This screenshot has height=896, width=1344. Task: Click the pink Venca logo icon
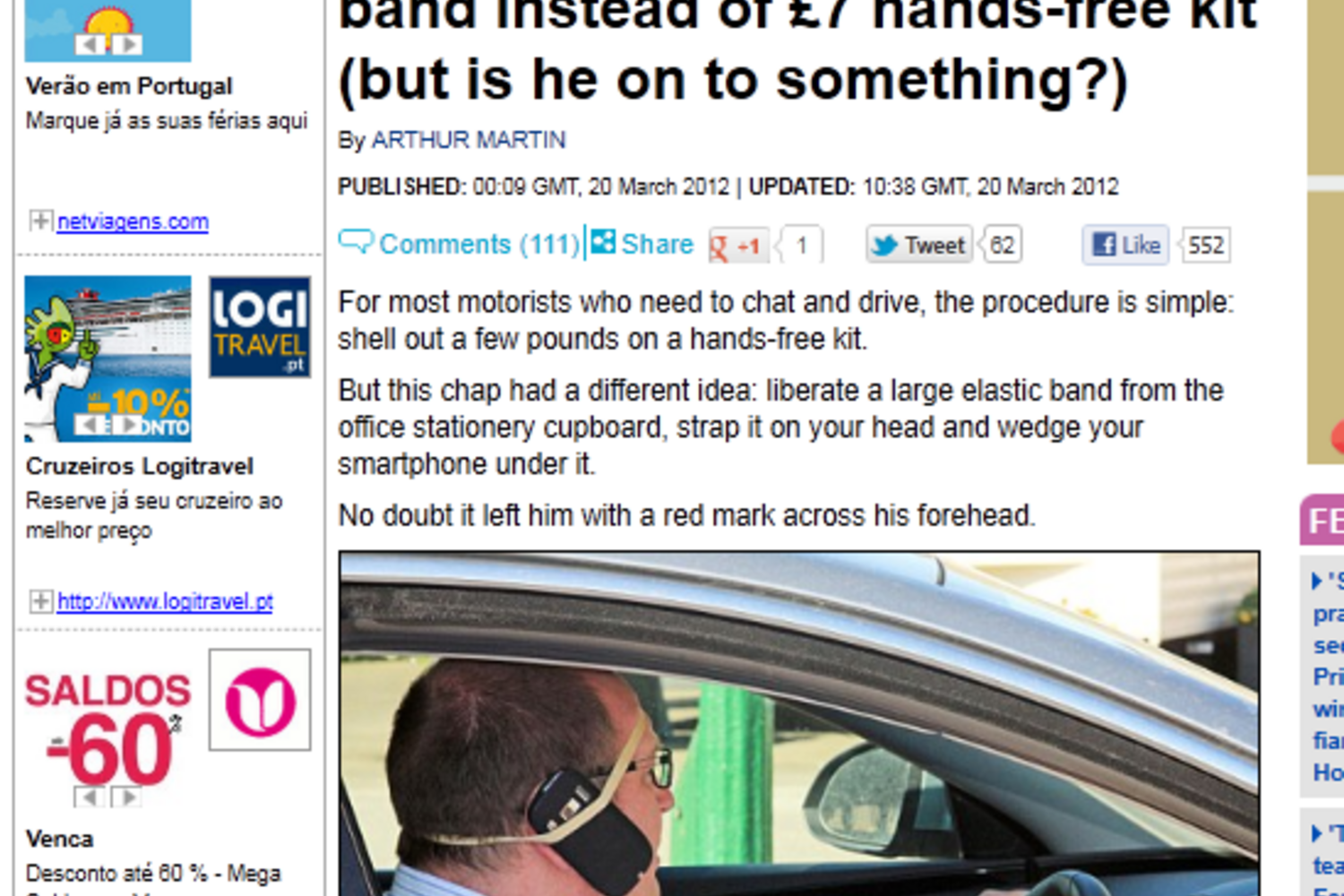click(x=260, y=700)
